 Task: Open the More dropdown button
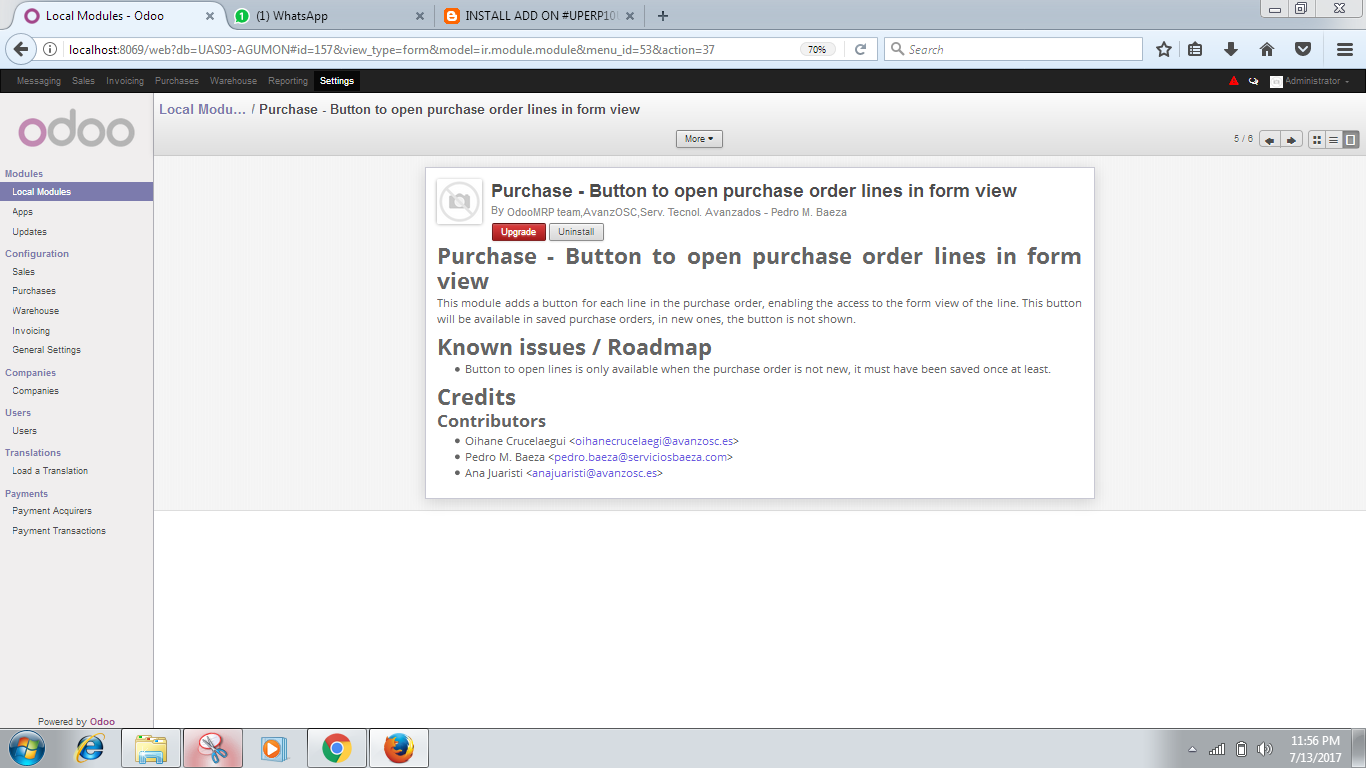tap(699, 139)
